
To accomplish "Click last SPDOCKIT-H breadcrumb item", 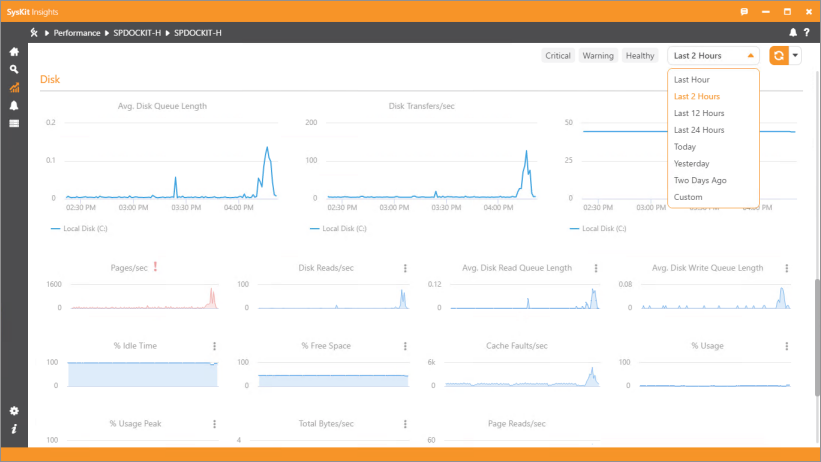I will point(197,32).
